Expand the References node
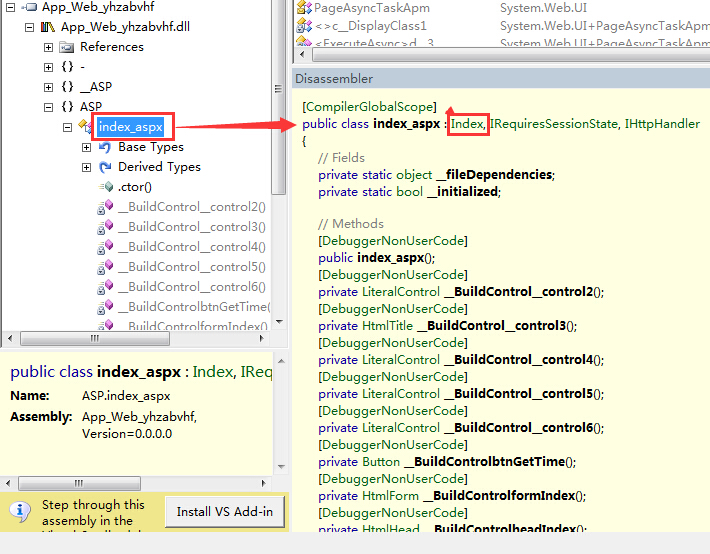 point(48,47)
